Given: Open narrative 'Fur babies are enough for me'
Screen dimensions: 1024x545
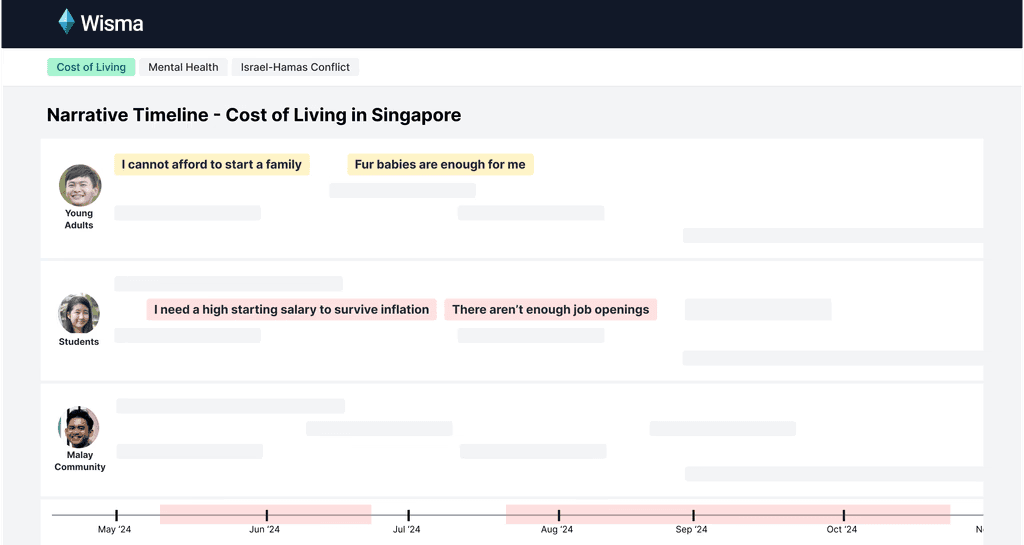Looking at the screenshot, I should [440, 164].
